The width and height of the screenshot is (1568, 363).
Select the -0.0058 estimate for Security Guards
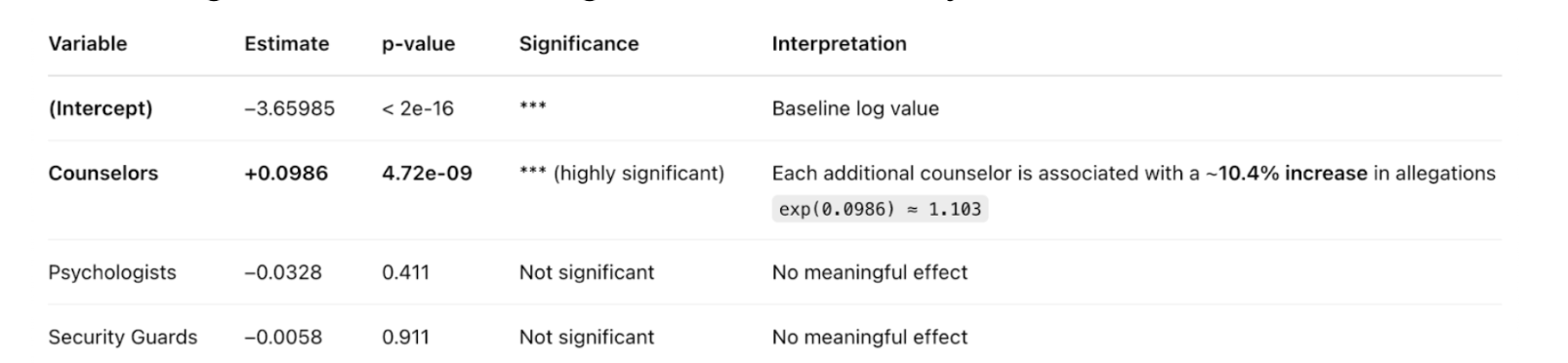[x=282, y=337]
